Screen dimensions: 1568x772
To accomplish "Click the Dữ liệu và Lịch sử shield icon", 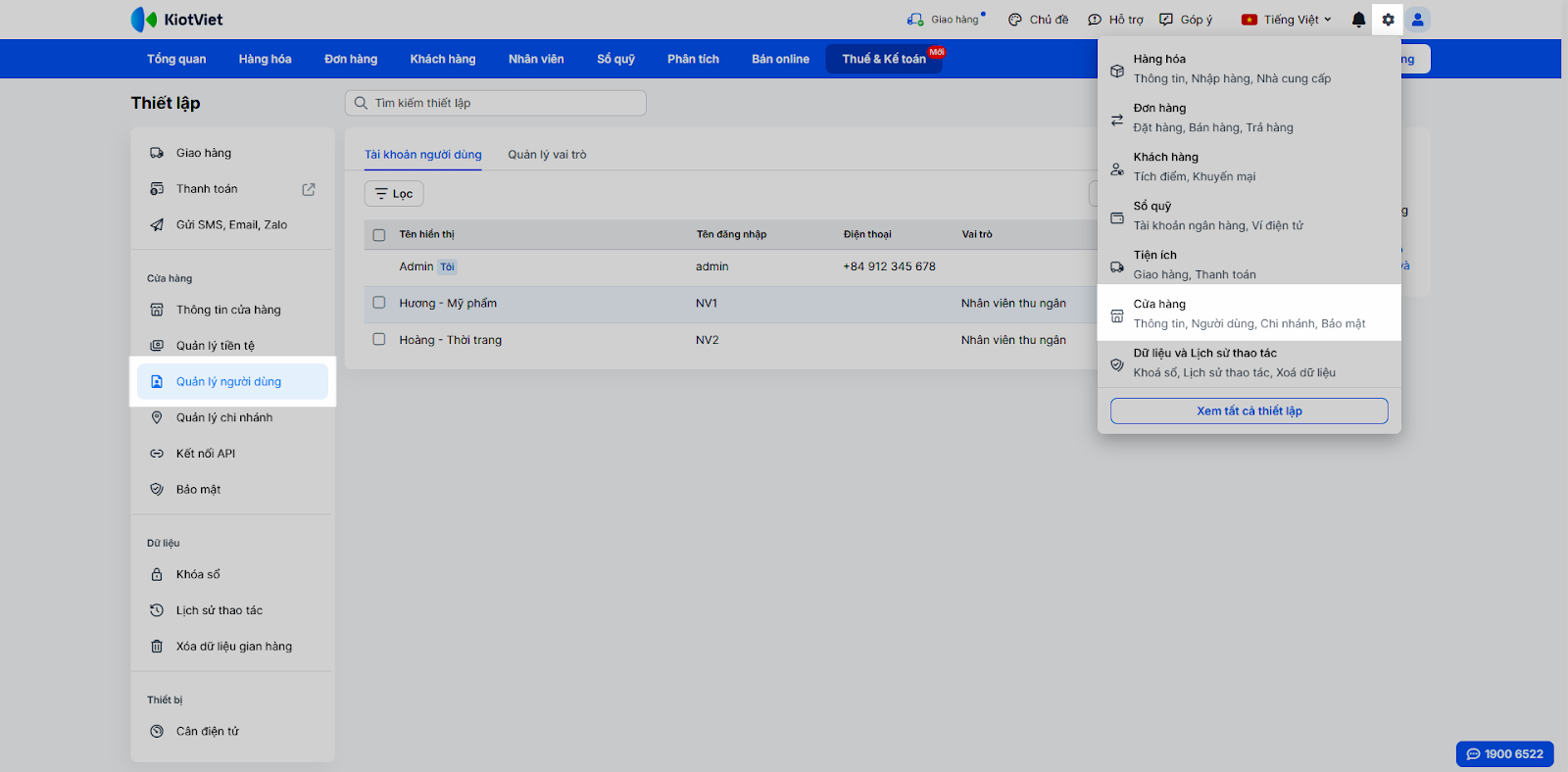I will click(x=1117, y=364).
